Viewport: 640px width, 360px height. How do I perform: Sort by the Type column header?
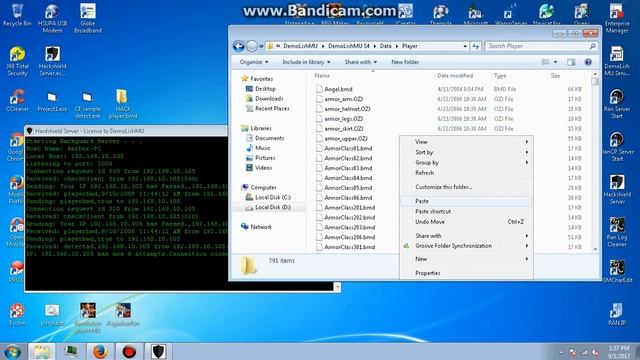[x=500, y=76]
